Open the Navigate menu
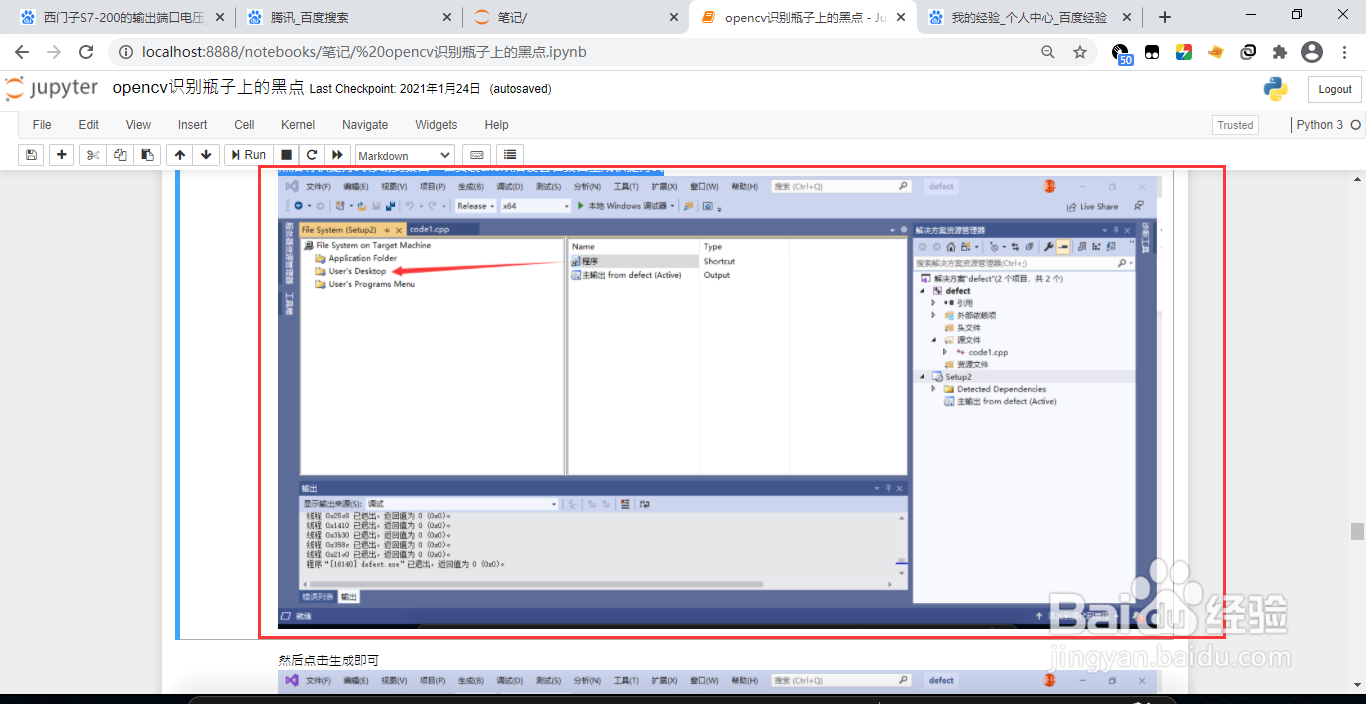 pos(365,125)
